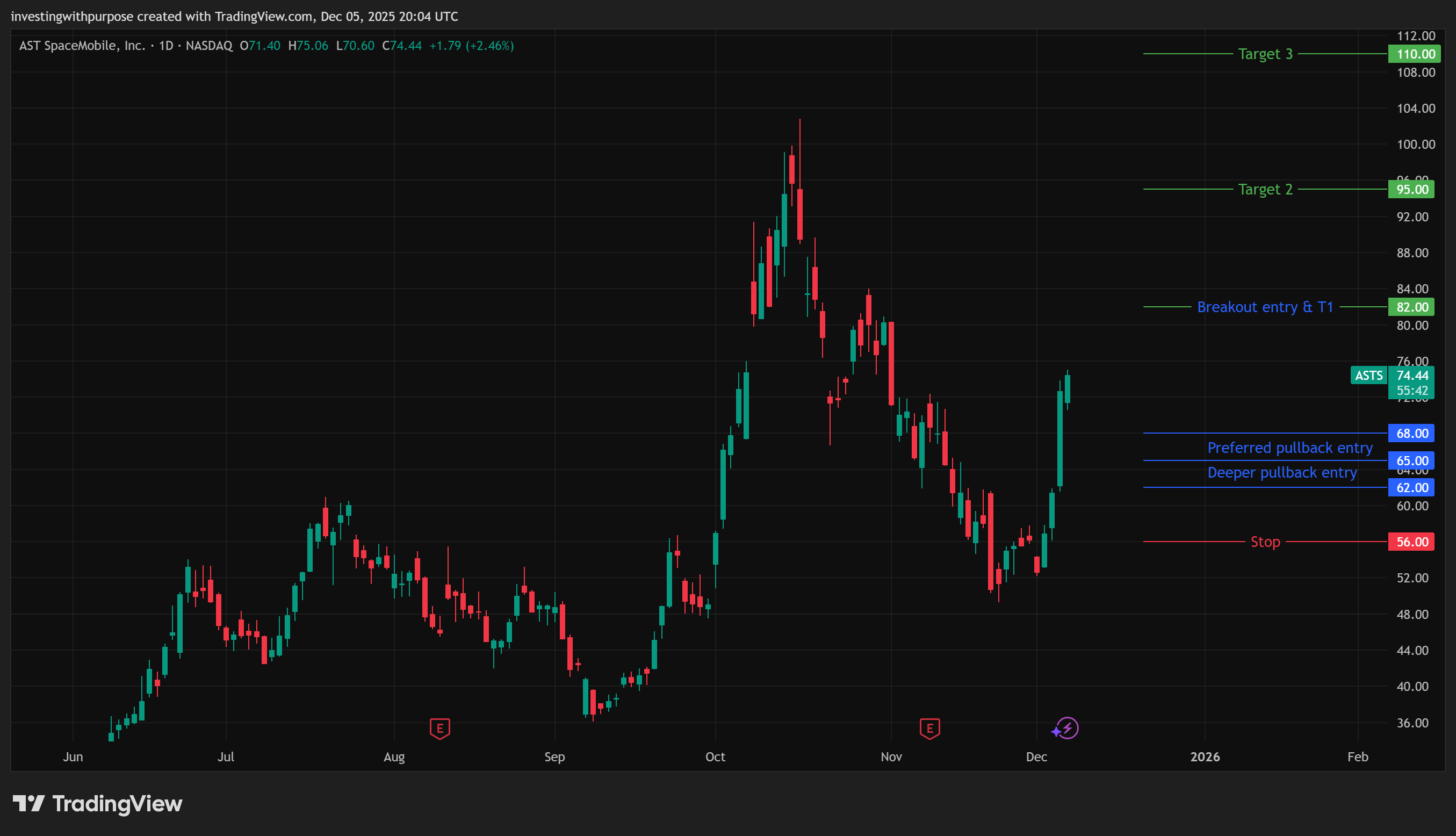Click the 68.00 blue price label

[x=1411, y=433]
